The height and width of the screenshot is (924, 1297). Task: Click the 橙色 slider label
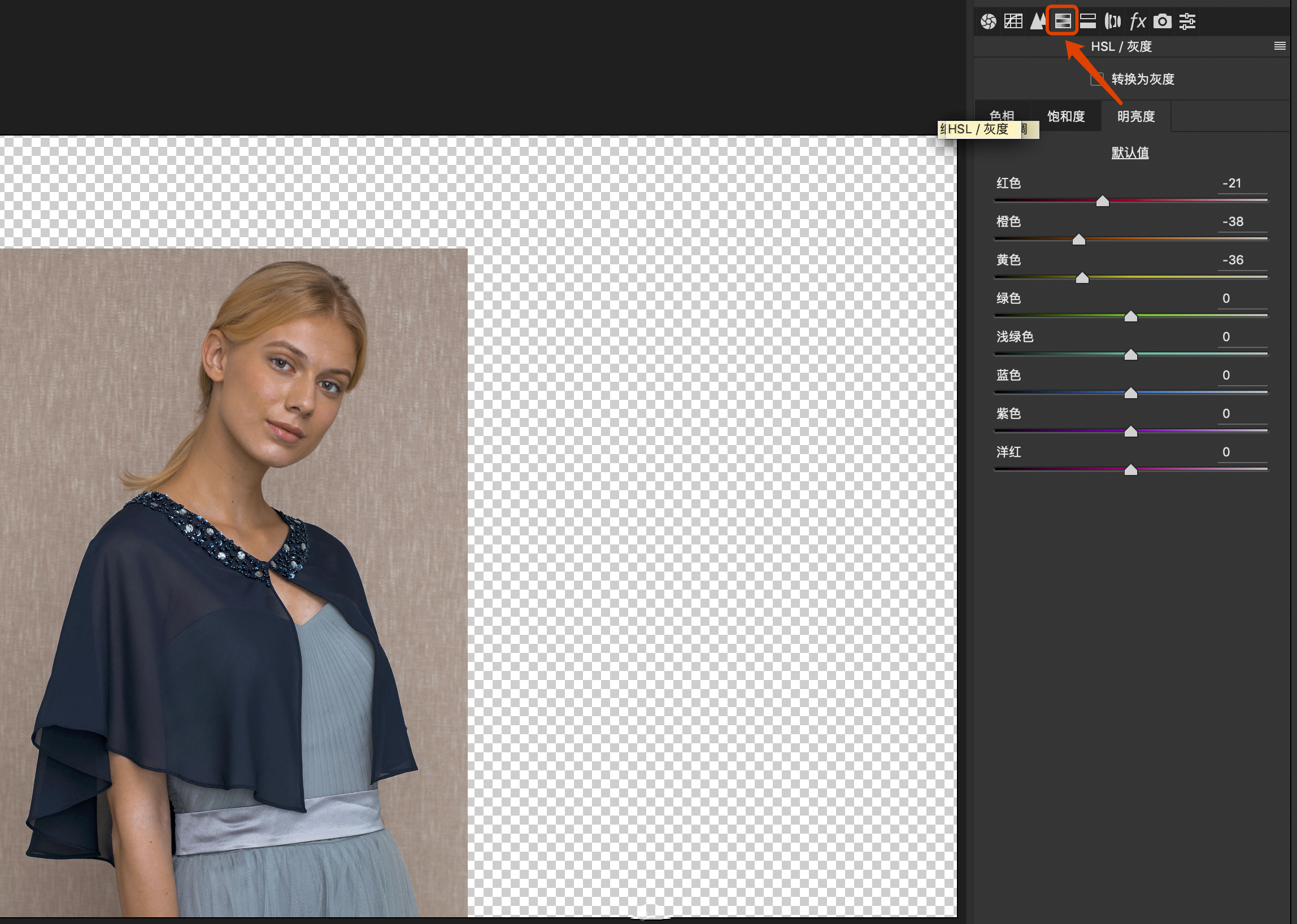(1008, 222)
